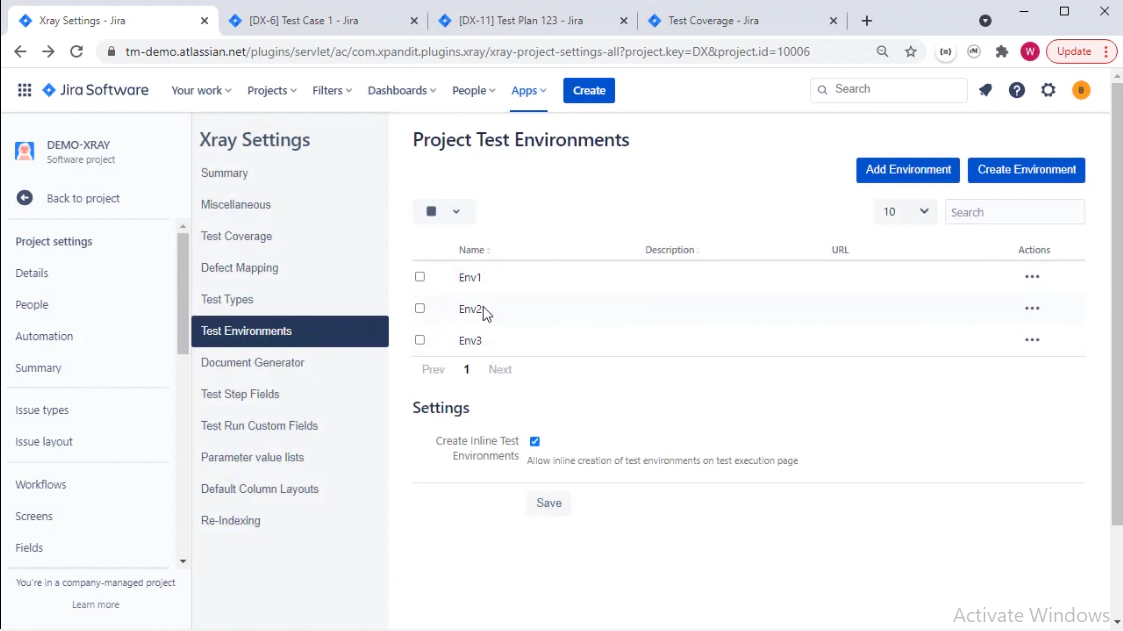The width and height of the screenshot is (1123, 631).
Task: Open the Jira app switcher grid icon
Action: coord(24,90)
